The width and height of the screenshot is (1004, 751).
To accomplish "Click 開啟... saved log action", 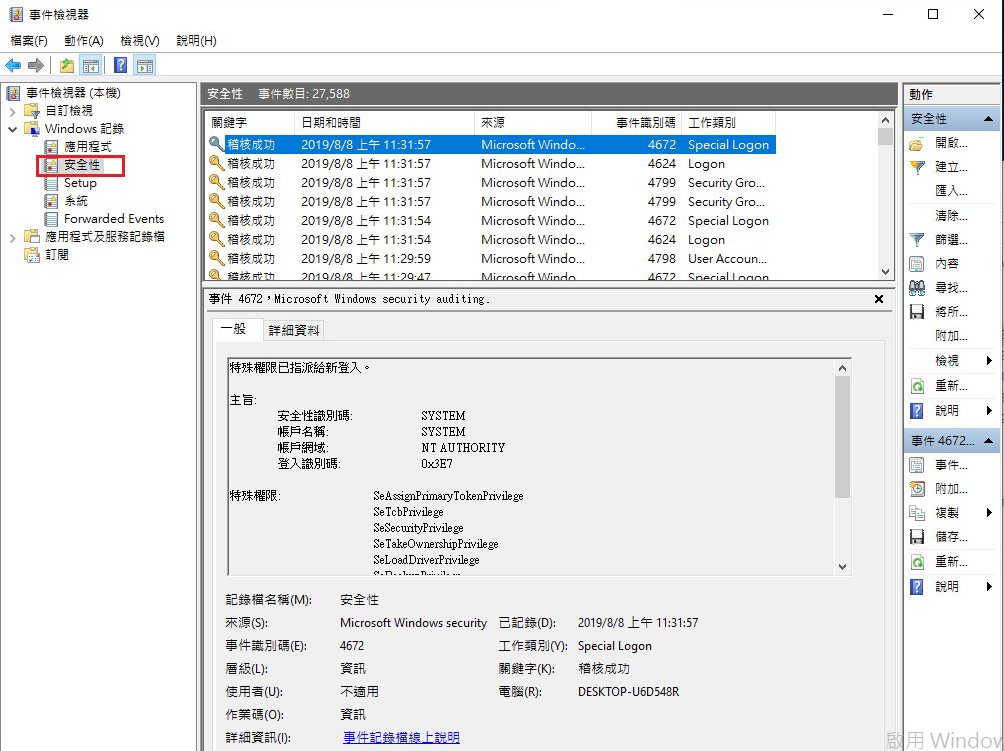I will pos(951,143).
